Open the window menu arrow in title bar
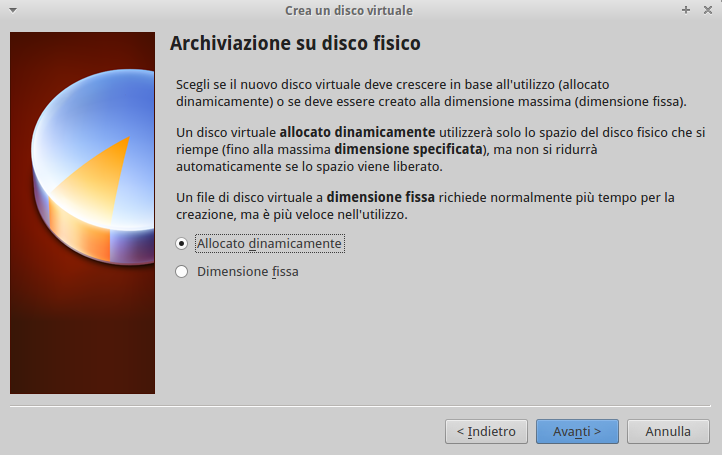The image size is (722, 455). [x=14, y=10]
